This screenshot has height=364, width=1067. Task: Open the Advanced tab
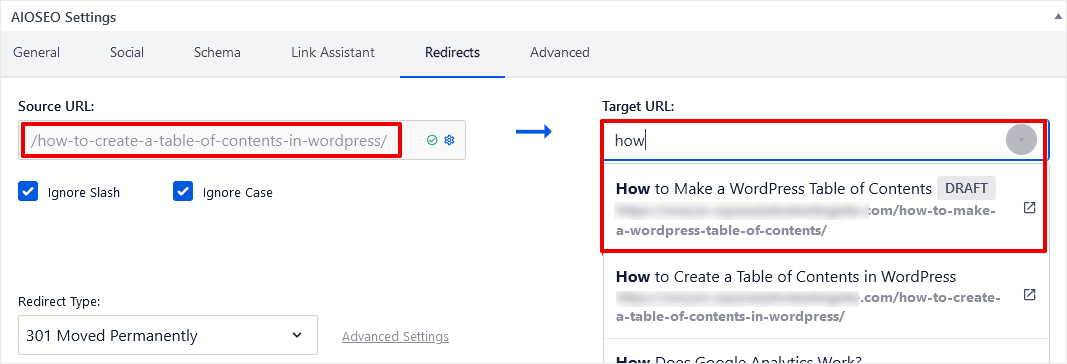[x=560, y=52]
